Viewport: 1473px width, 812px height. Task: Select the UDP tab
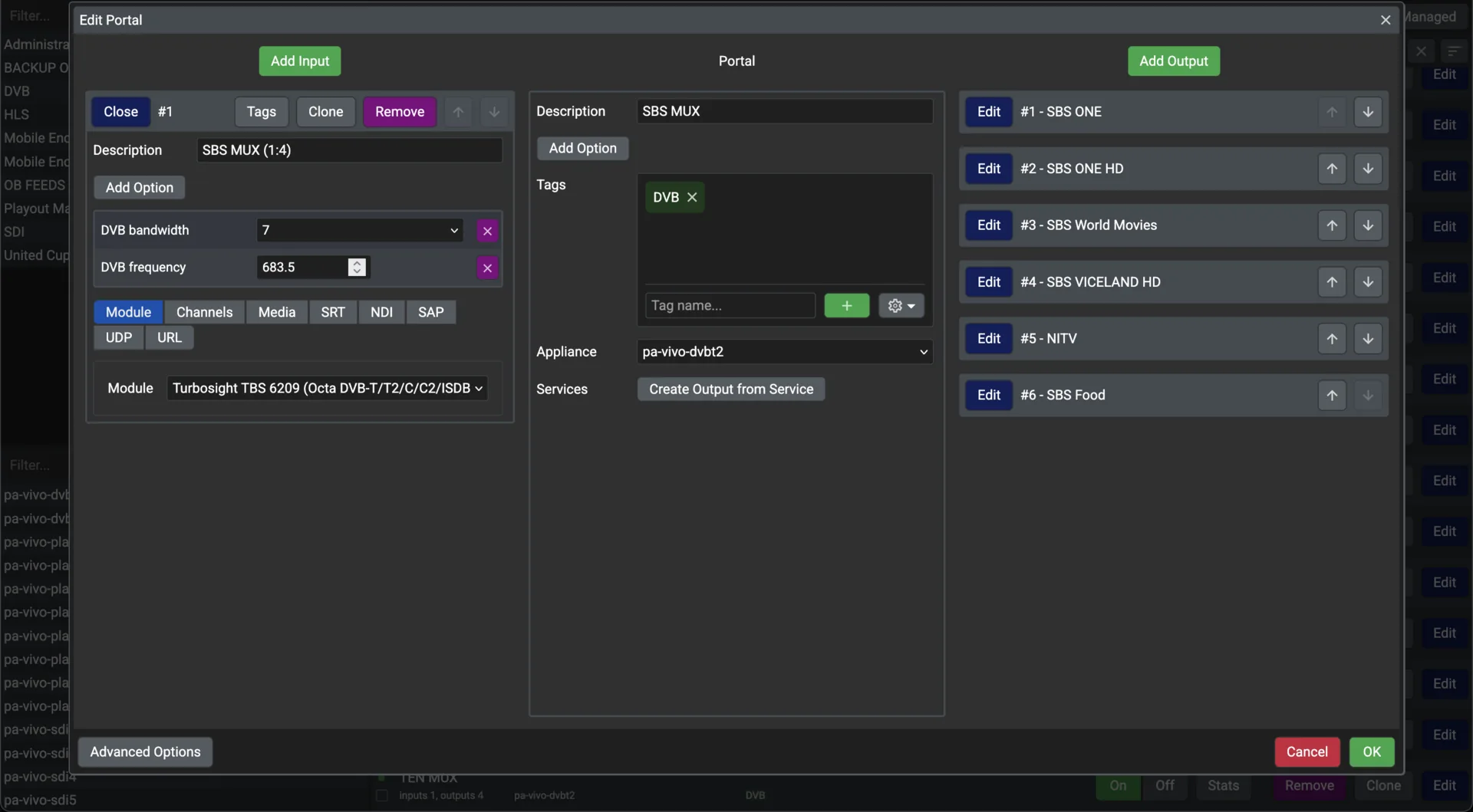point(118,337)
